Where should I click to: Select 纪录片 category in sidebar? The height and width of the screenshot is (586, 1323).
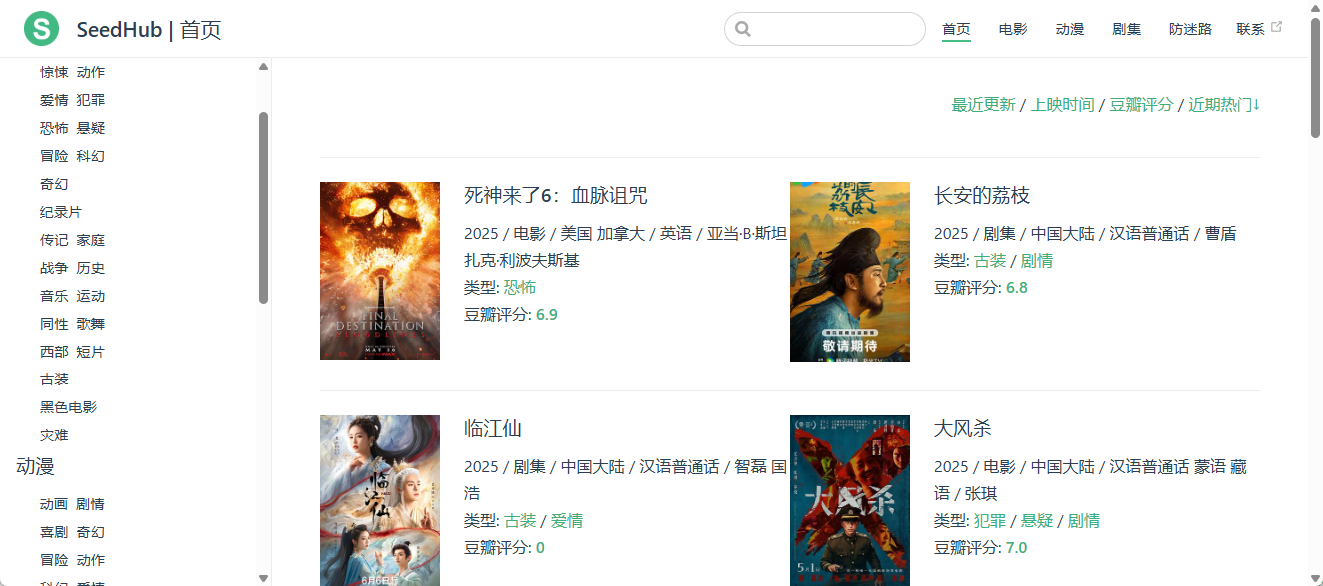[61, 212]
